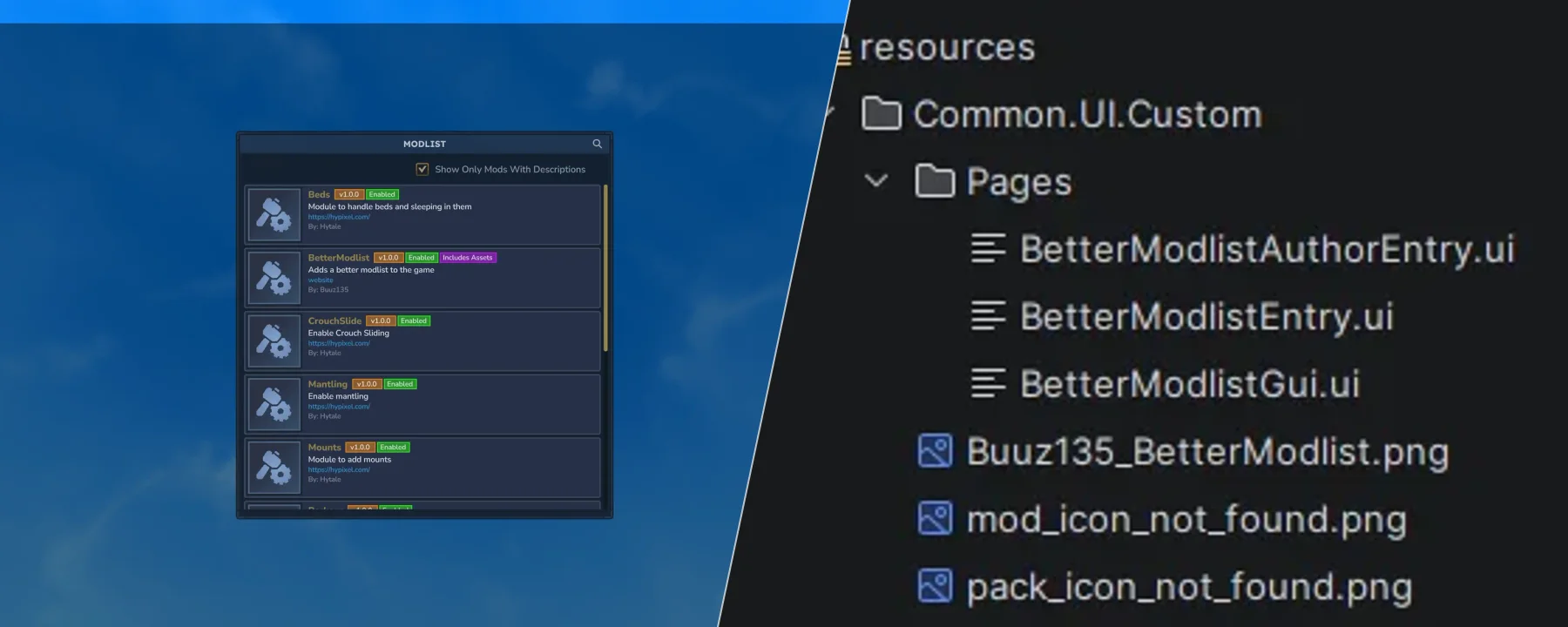Open the website link under BetterModlist
The height and width of the screenshot is (627, 1568).
pos(321,280)
